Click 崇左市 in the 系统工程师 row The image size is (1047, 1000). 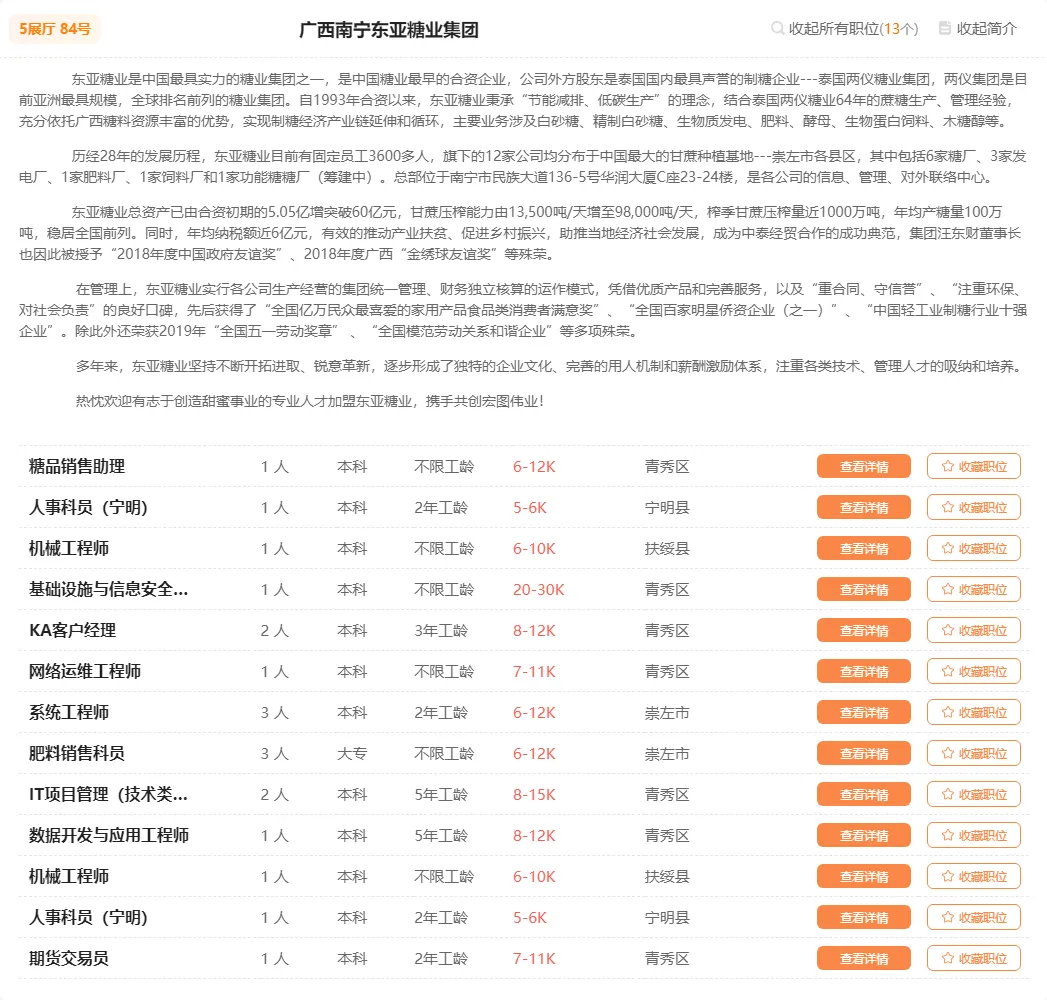point(666,713)
